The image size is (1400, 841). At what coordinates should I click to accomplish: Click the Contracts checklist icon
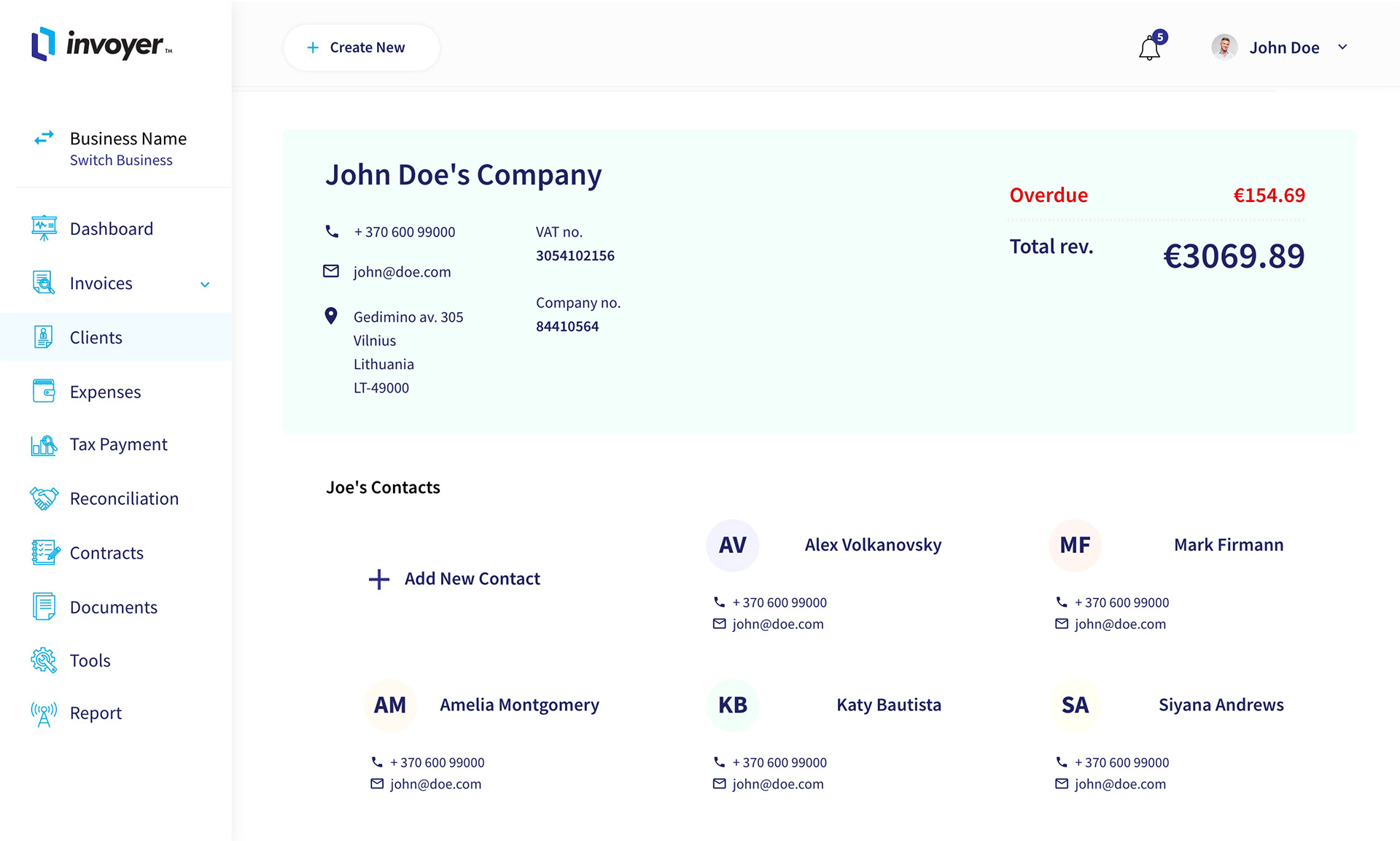[44, 553]
